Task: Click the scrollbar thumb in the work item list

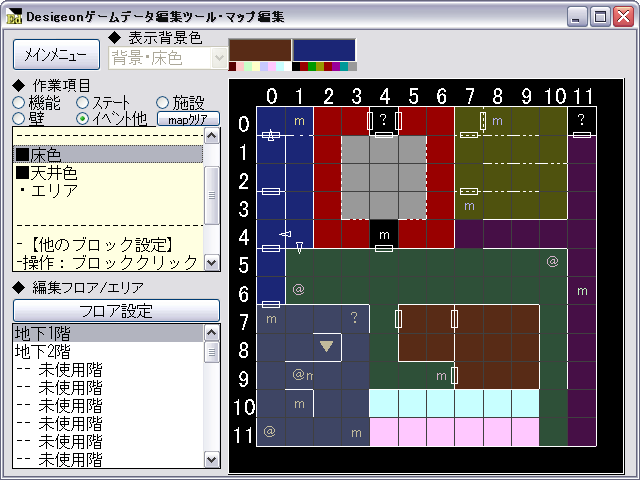Action: pyautogui.click(x=211, y=195)
